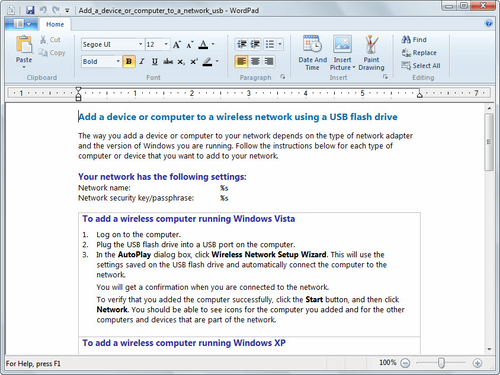
Task: Insert a Paint Drawing
Action: [371, 53]
